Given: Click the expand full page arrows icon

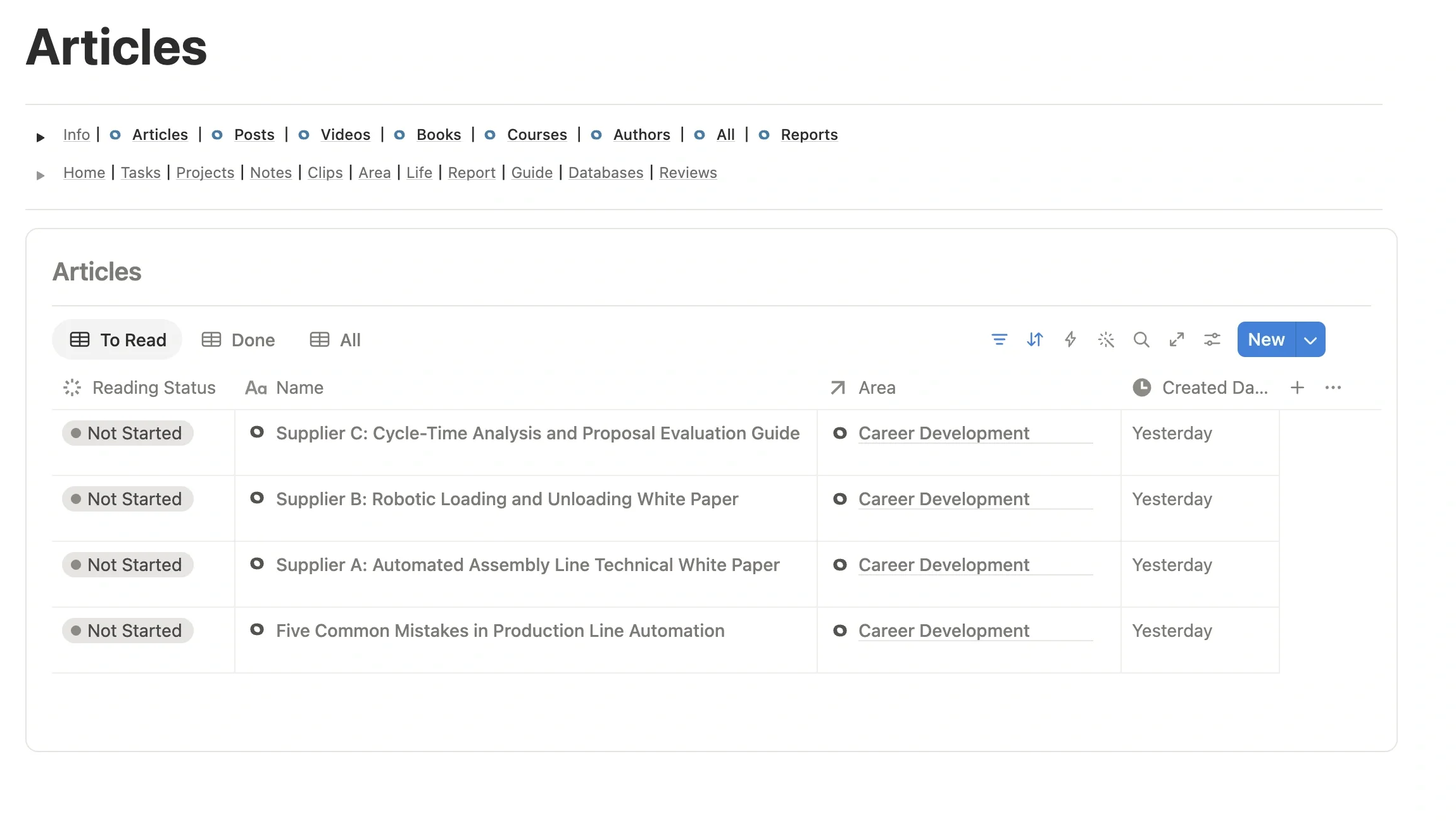Looking at the screenshot, I should tap(1177, 340).
